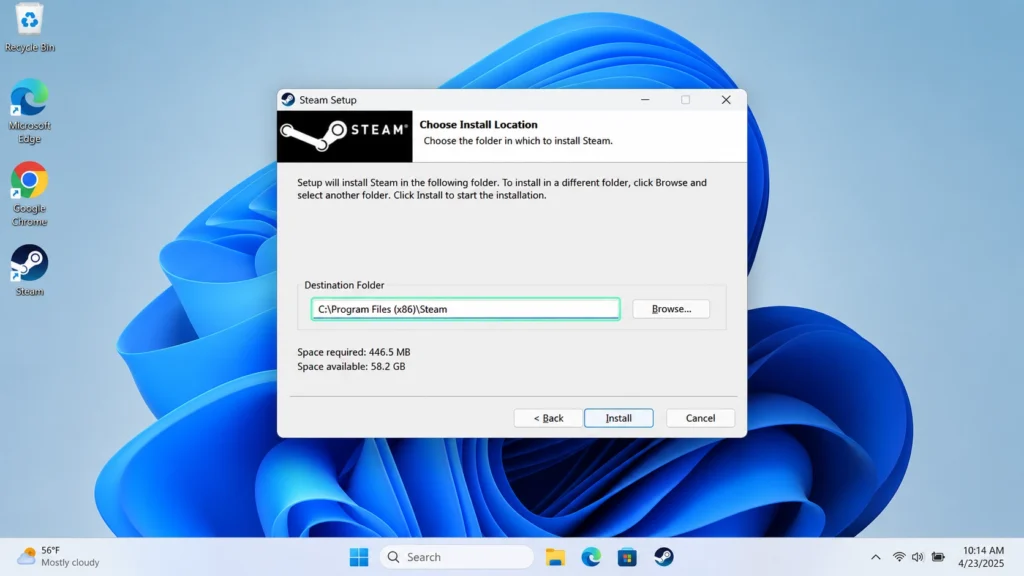Go back with the < Back button
Image resolution: width=1024 pixels, height=576 pixels.
pyautogui.click(x=548, y=418)
